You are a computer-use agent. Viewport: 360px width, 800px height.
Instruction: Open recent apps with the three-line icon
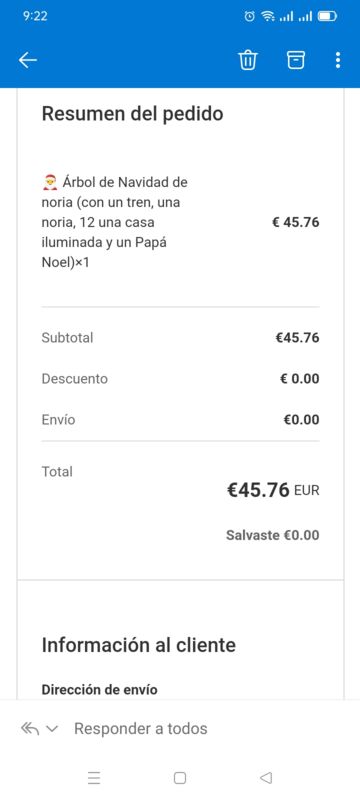[x=94, y=778]
